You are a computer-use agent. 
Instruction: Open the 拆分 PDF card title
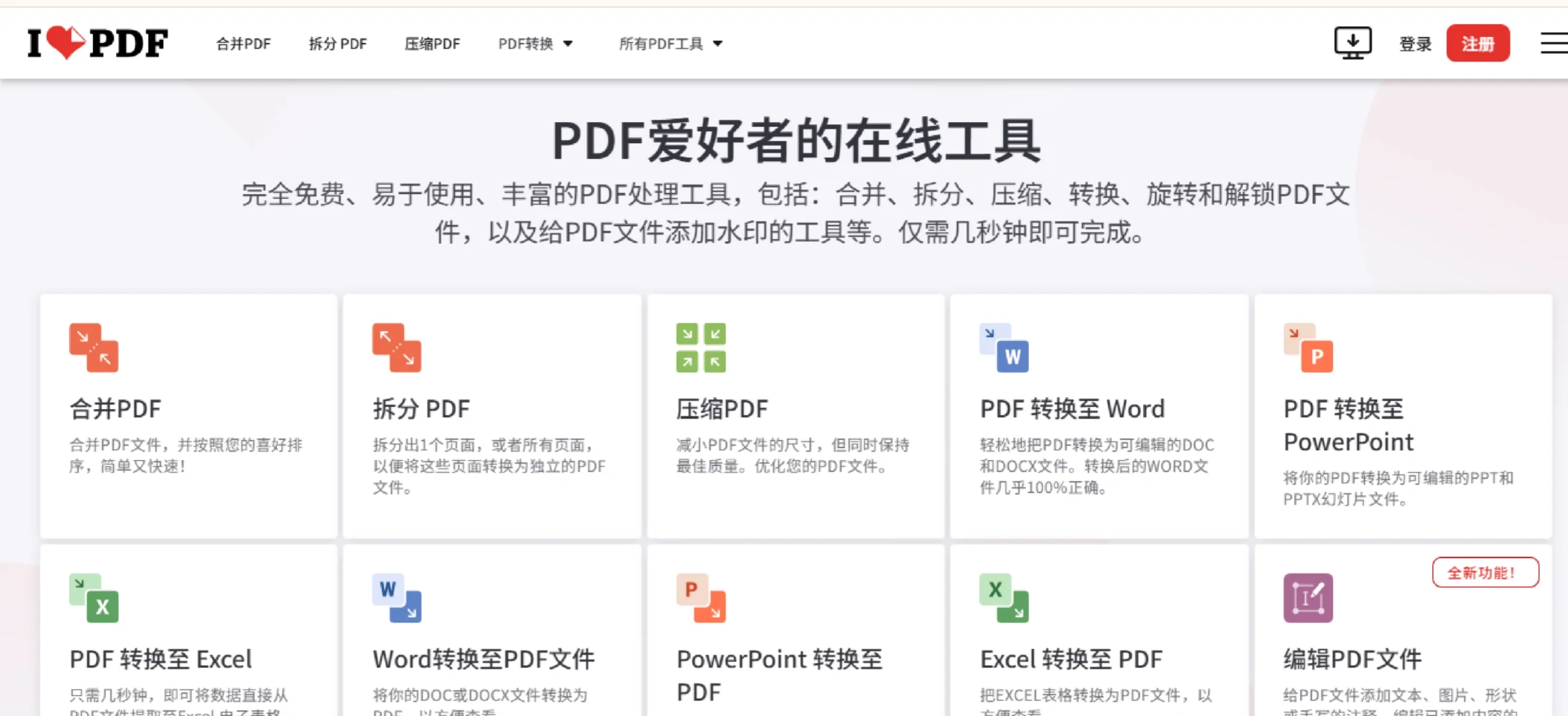pos(422,408)
